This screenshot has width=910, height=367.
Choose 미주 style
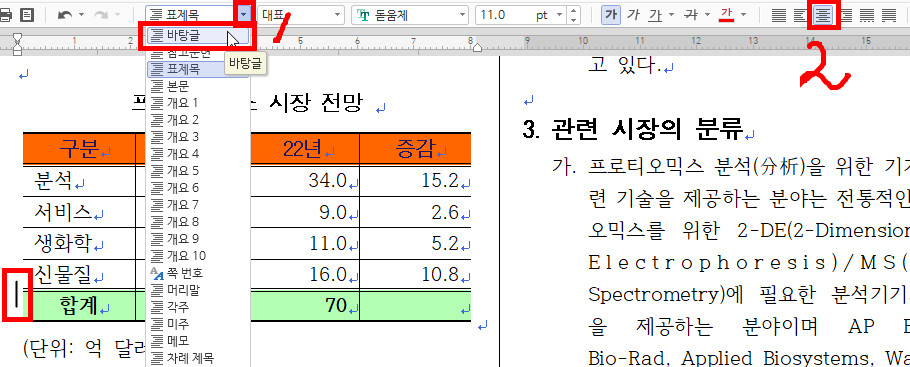click(x=197, y=323)
